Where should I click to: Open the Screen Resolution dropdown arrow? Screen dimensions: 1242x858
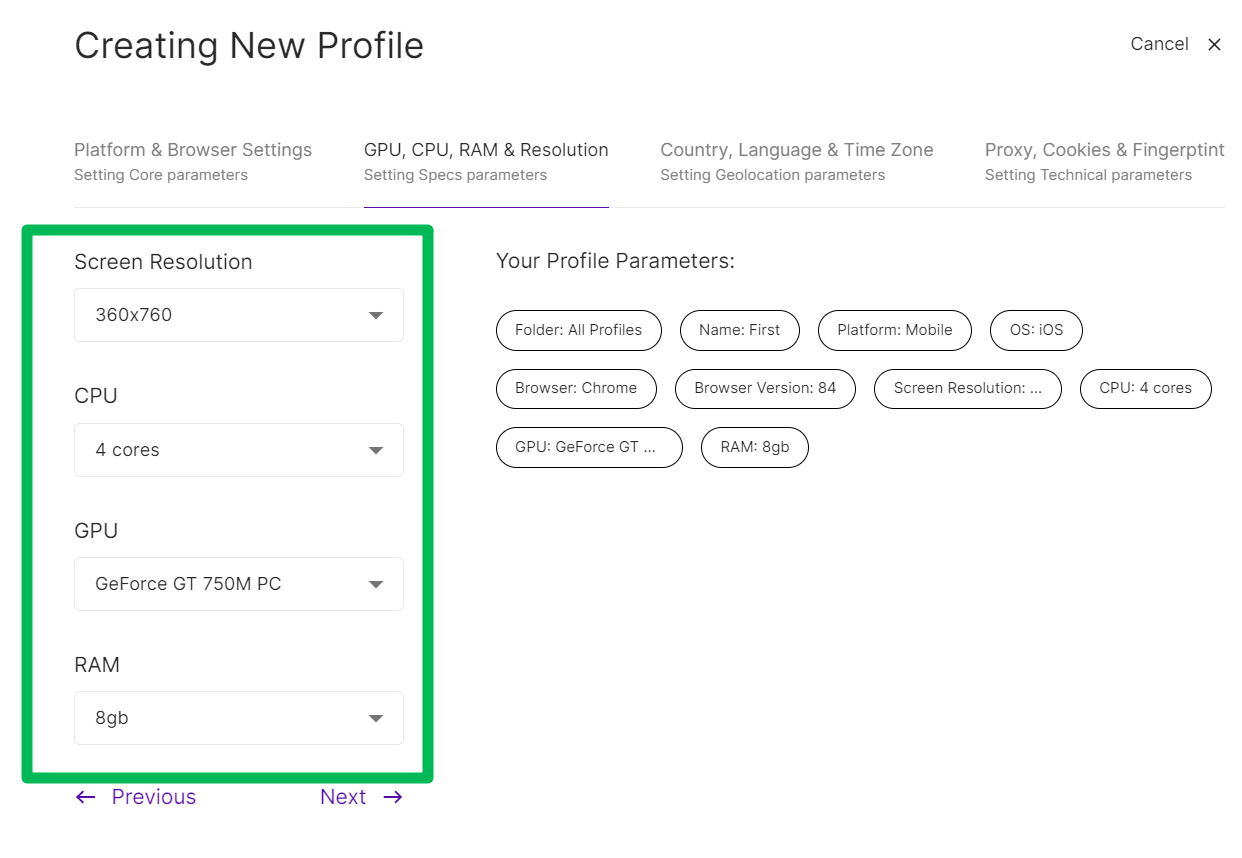pos(376,315)
